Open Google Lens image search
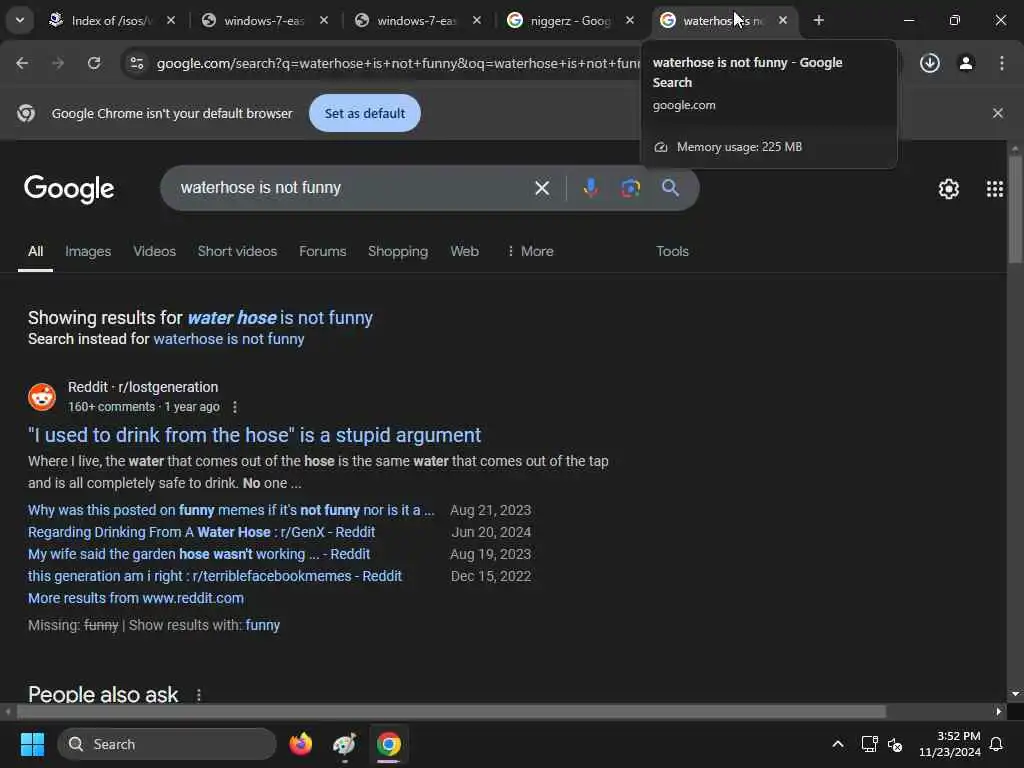This screenshot has height=768, width=1024. pyautogui.click(x=630, y=188)
